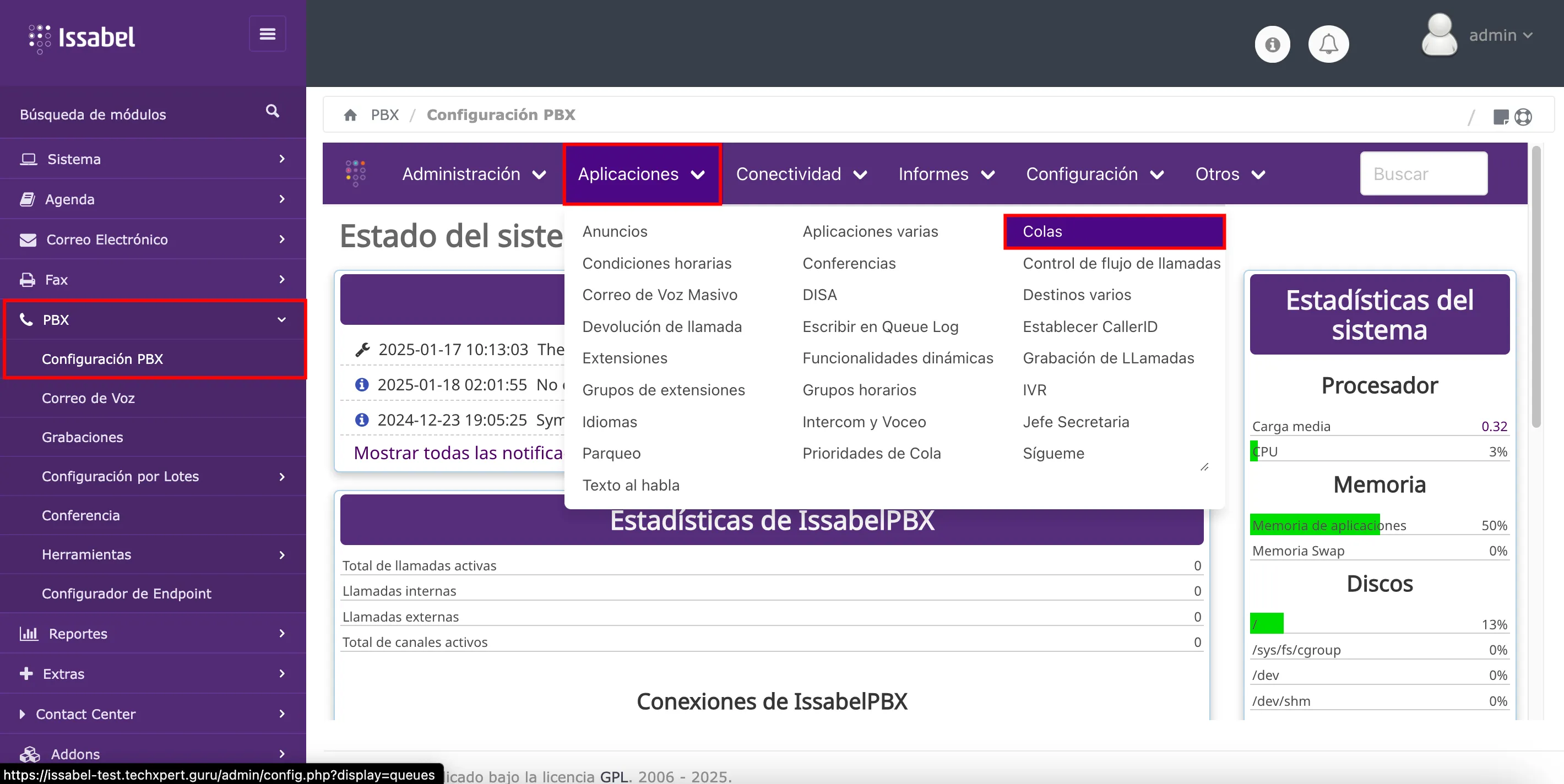This screenshot has height=784, width=1564.
Task: Click the Agenda book icon in sidebar
Action: 28,199
